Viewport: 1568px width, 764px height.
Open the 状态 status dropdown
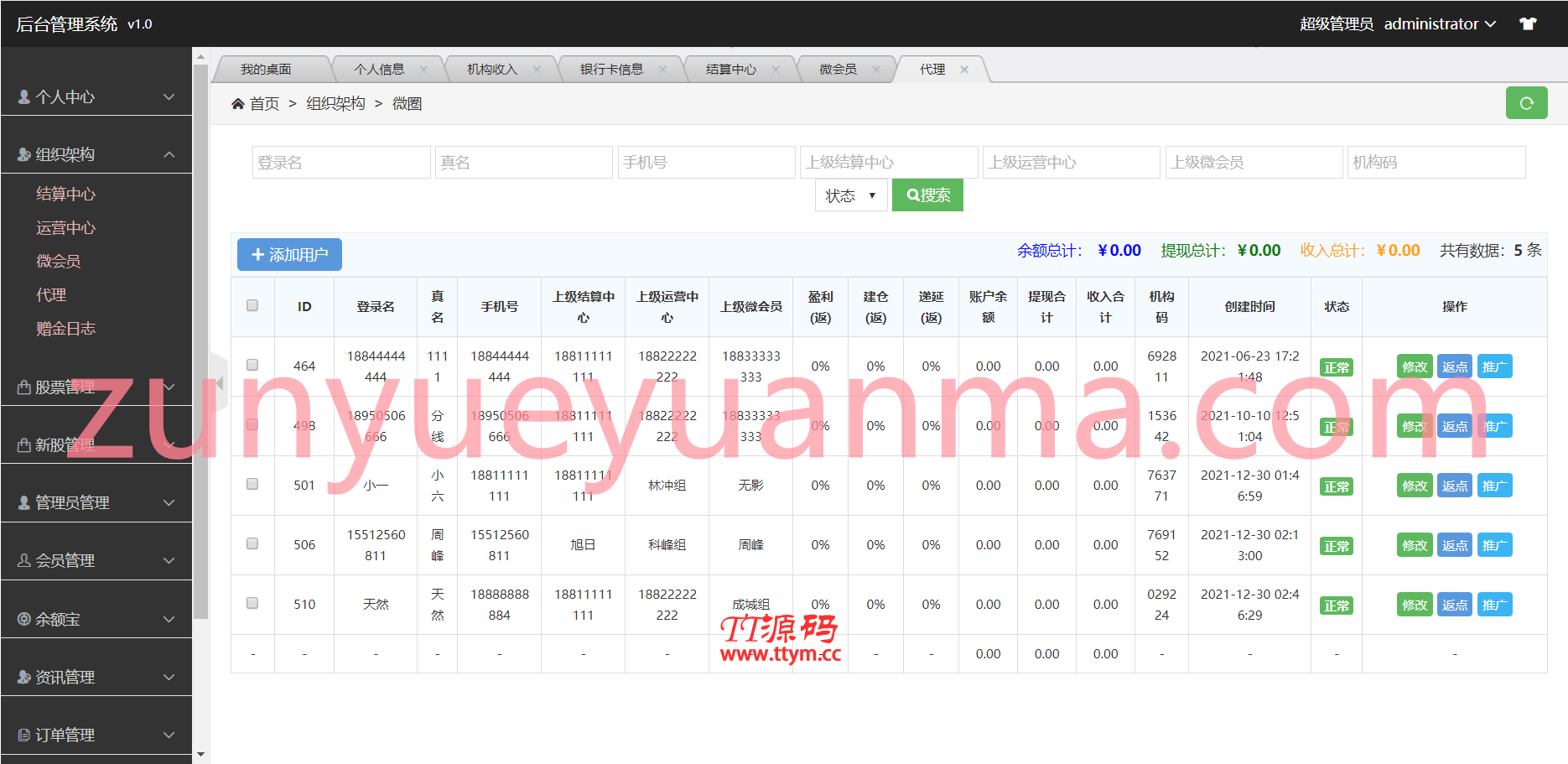coord(851,195)
